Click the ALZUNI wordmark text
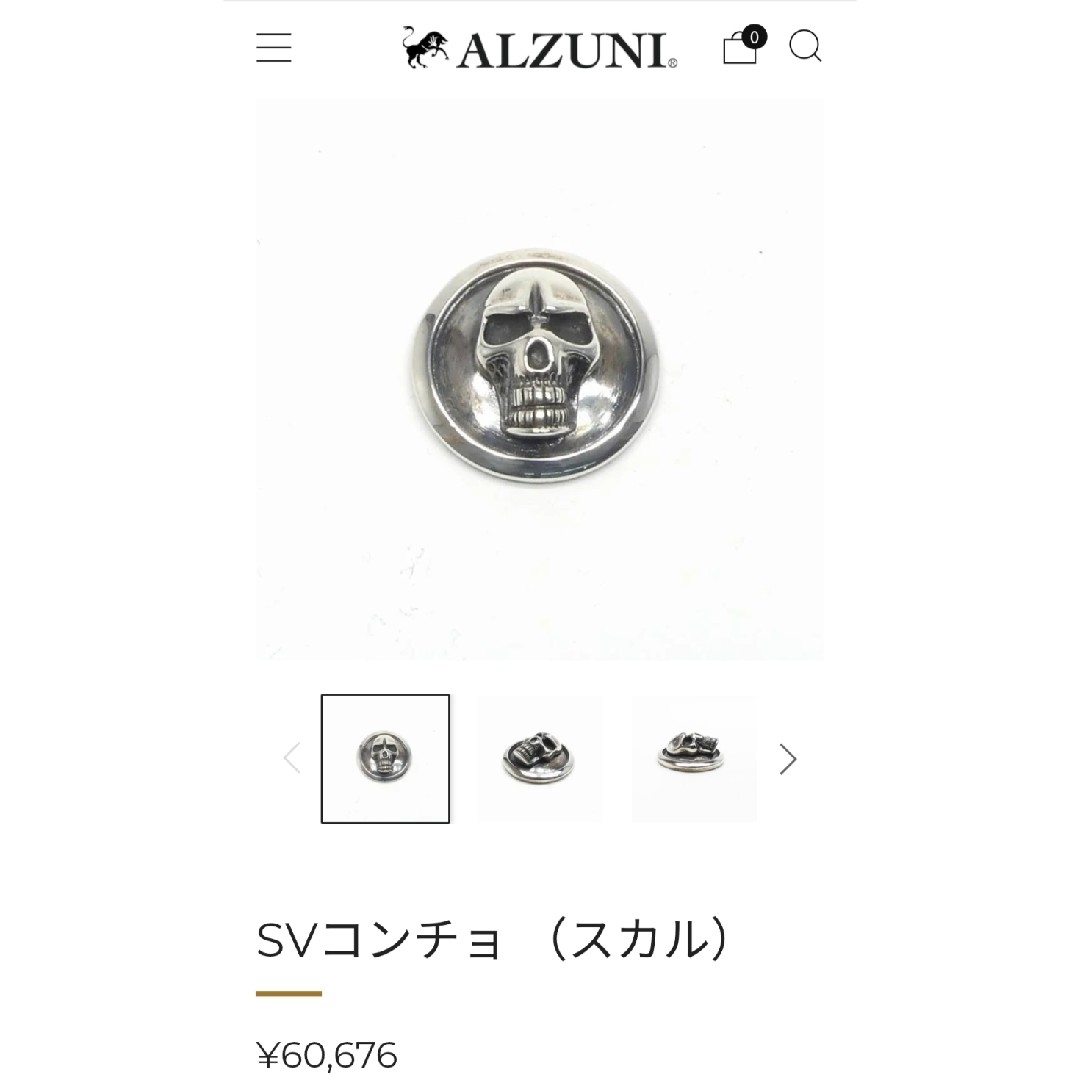The image size is (1080, 1080). (562, 50)
